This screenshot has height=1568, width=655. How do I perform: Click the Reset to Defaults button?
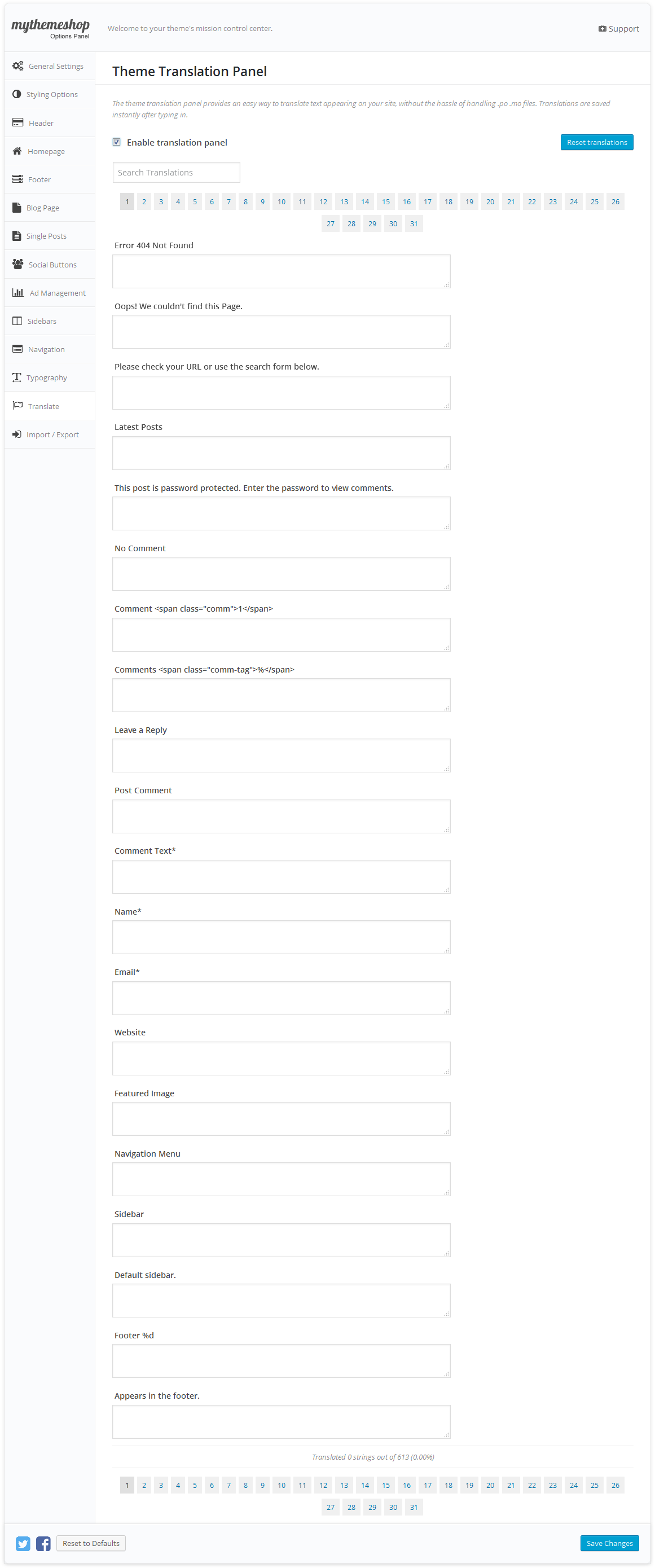(91, 1543)
